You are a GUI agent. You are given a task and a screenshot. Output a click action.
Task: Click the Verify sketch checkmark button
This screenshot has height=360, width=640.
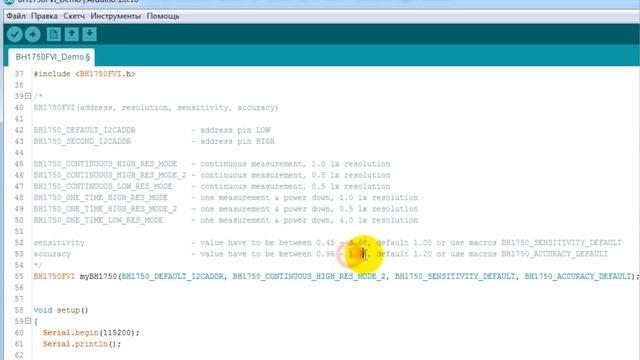pos(15,34)
